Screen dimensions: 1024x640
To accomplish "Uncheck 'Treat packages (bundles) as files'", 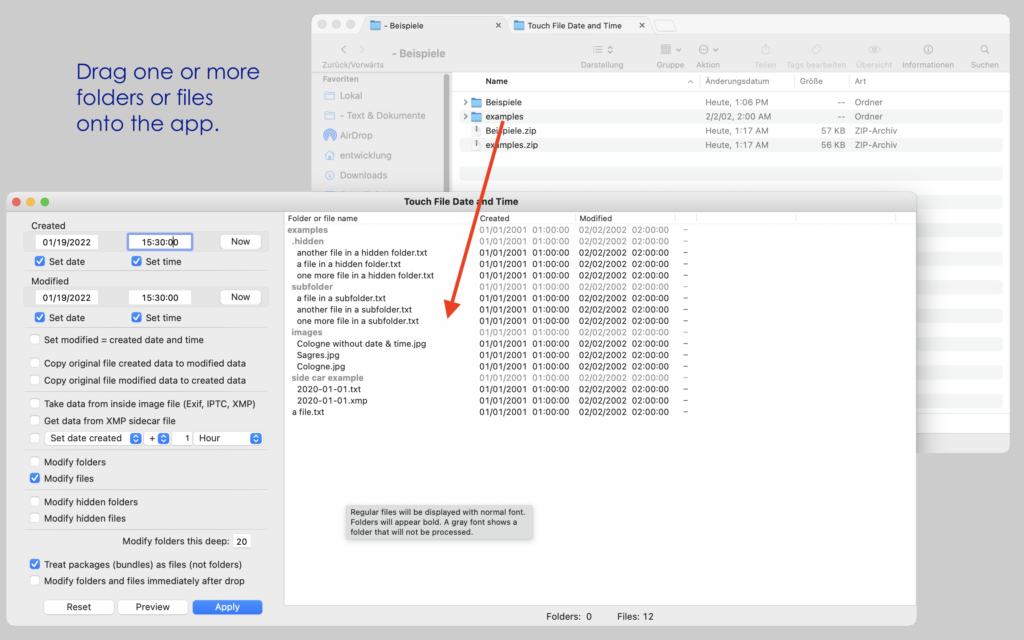I will 35,564.
